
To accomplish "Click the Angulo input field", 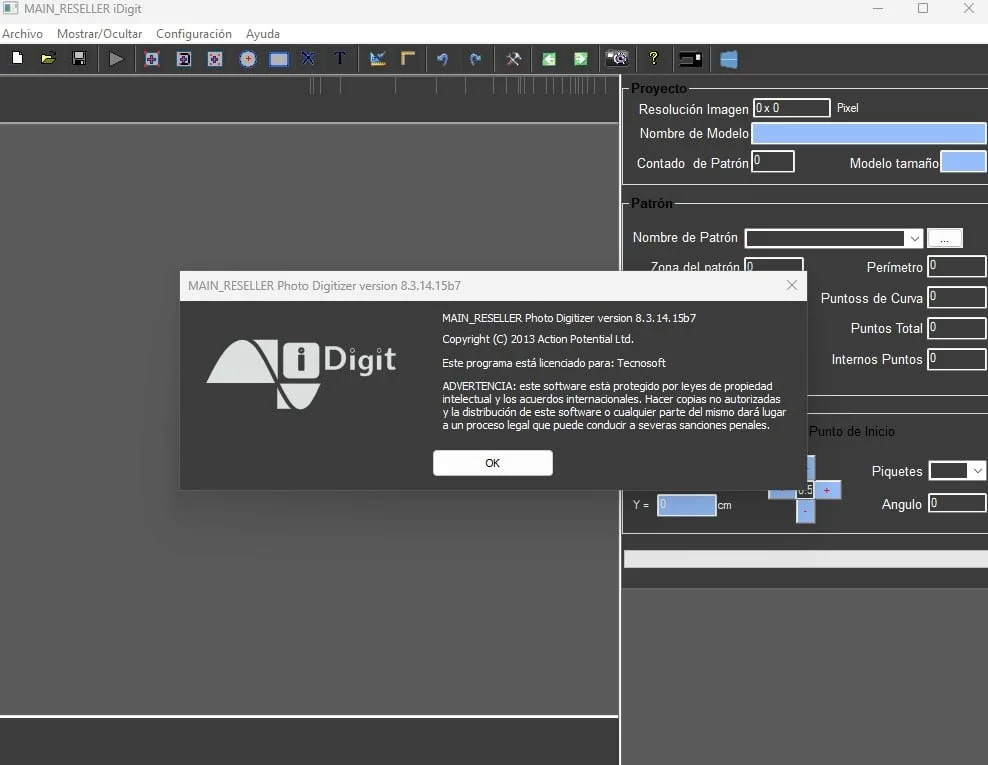I will 956,503.
